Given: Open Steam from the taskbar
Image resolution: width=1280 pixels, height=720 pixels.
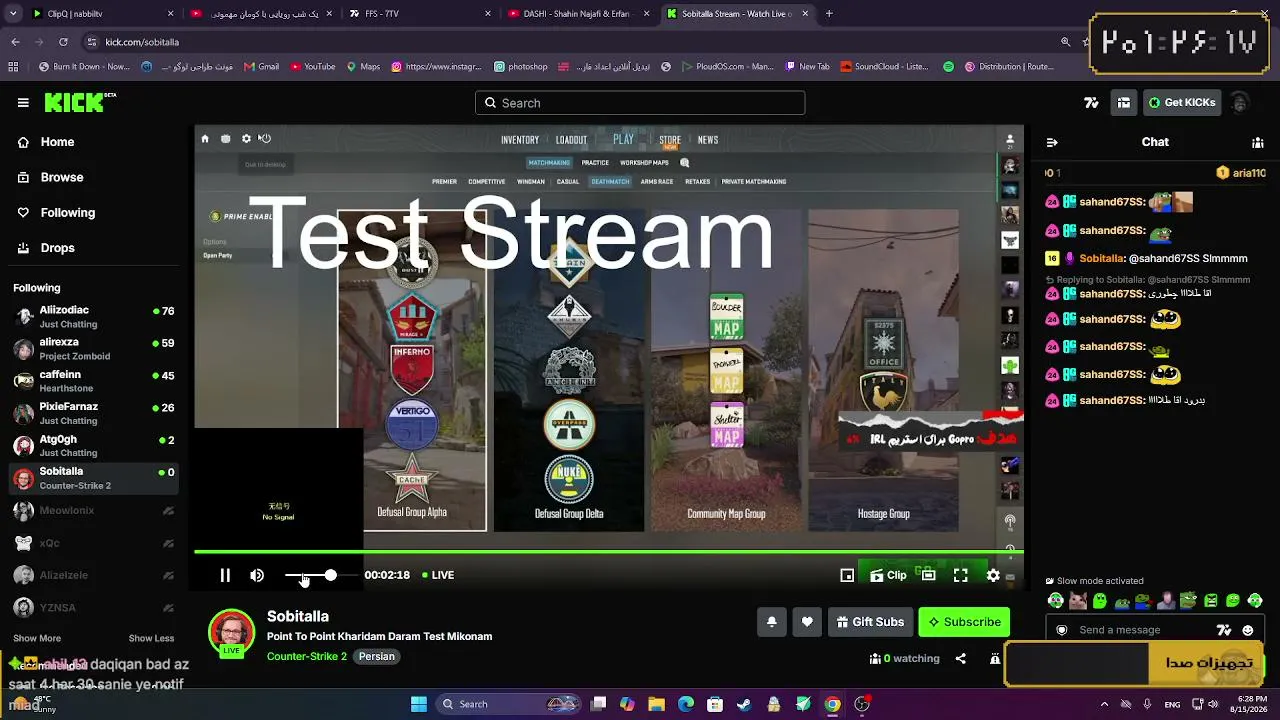Looking at the screenshot, I should pyautogui.click(x=744, y=704).
